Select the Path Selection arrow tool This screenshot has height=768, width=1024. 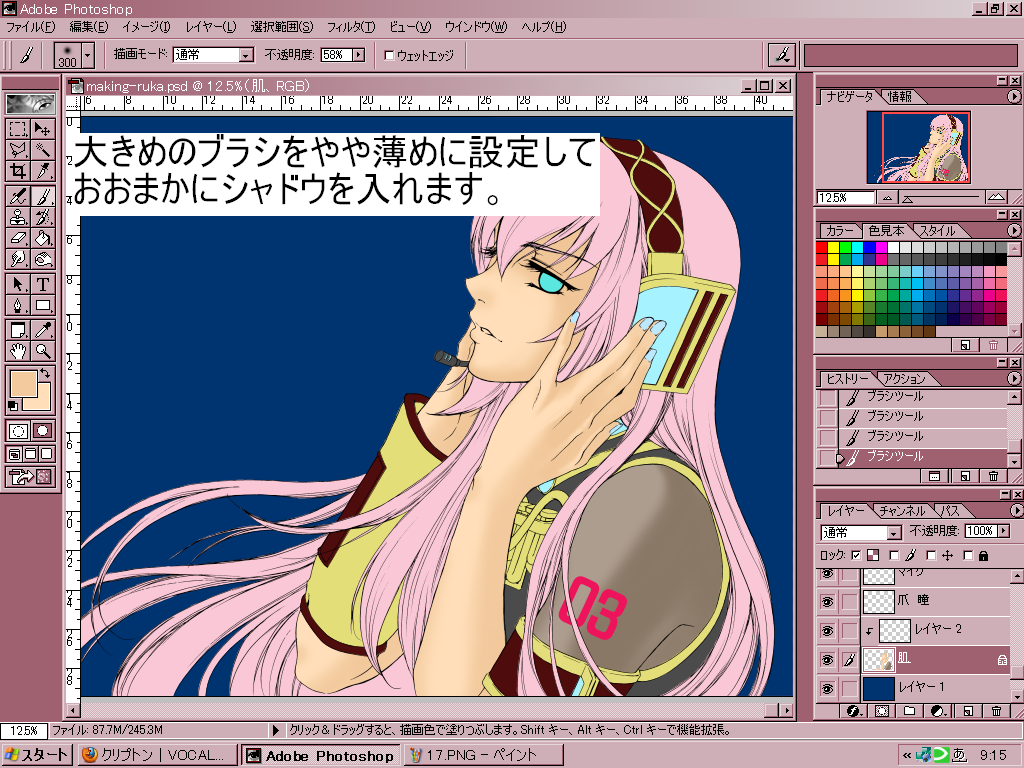tap(18, 284)
